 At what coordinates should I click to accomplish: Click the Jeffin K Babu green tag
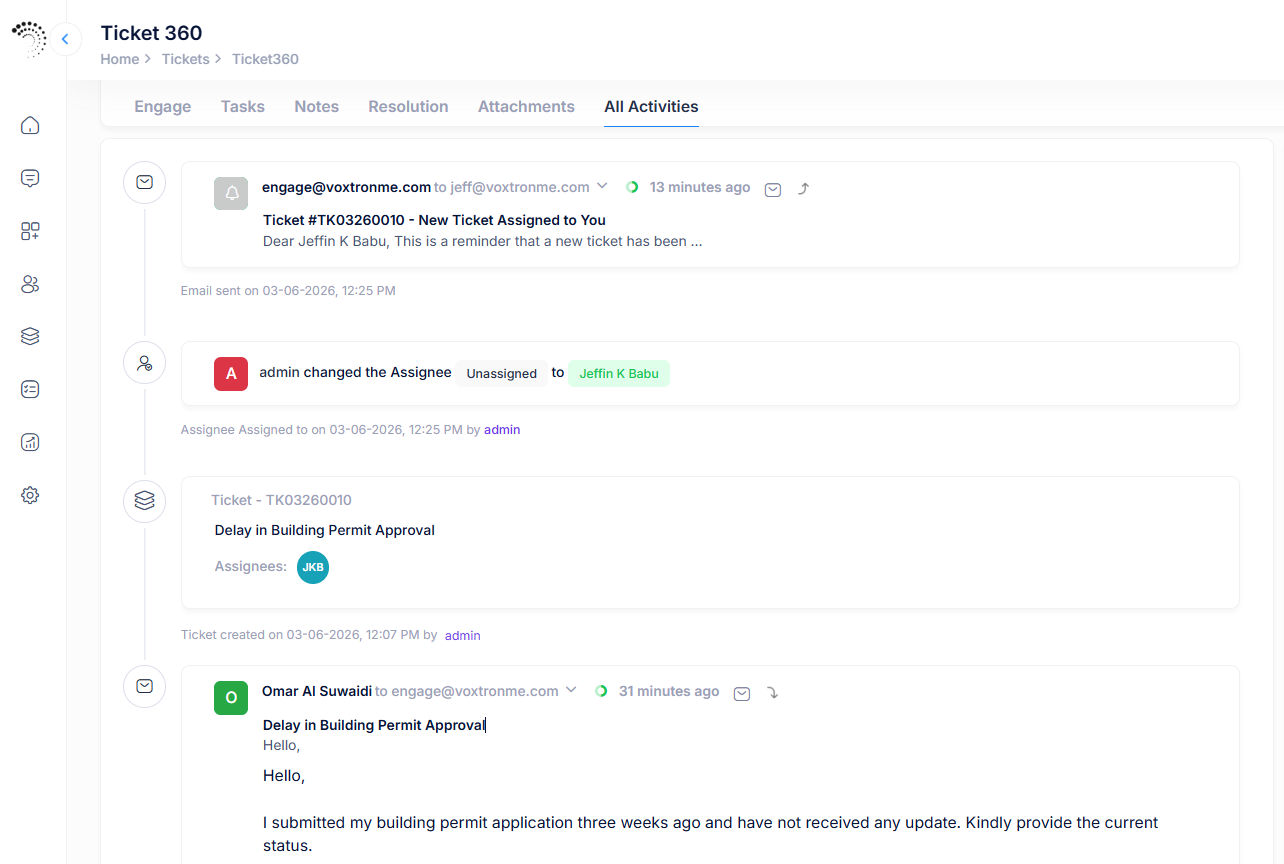point(619,373)
